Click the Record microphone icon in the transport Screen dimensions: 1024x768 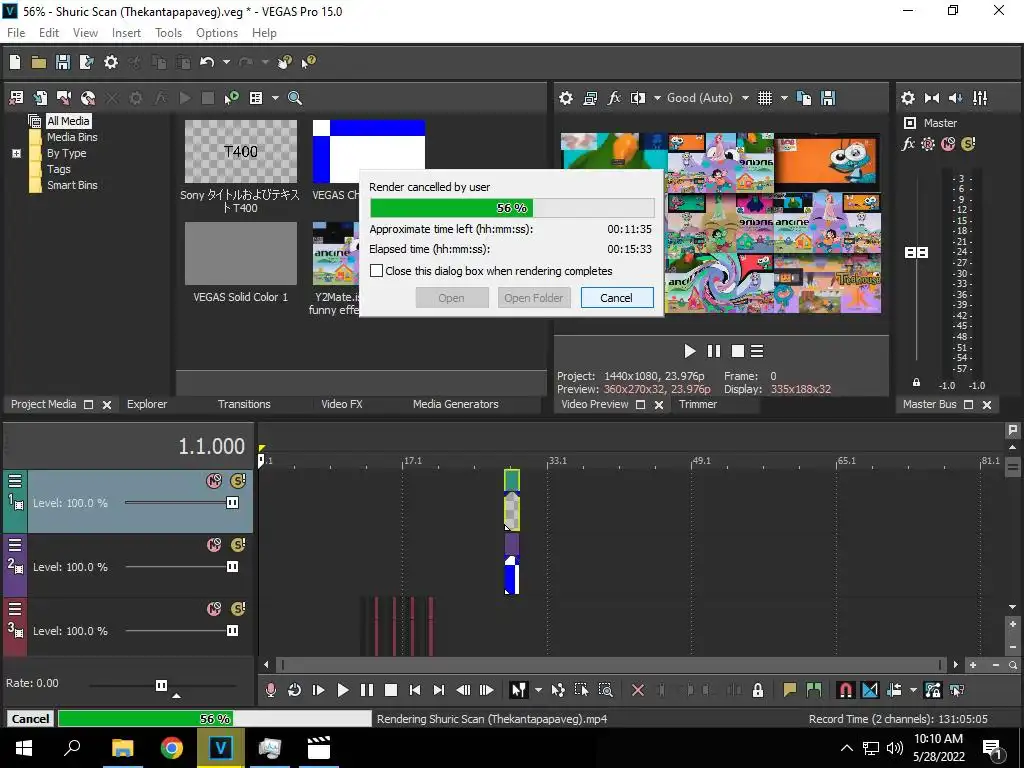click(270, 690)
